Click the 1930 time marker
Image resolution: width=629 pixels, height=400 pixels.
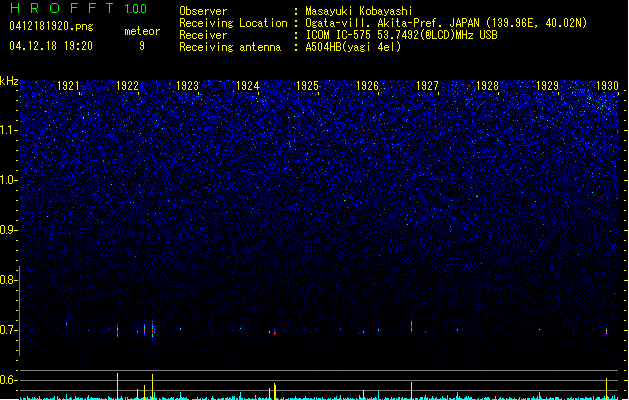click(x=607, y=86)
